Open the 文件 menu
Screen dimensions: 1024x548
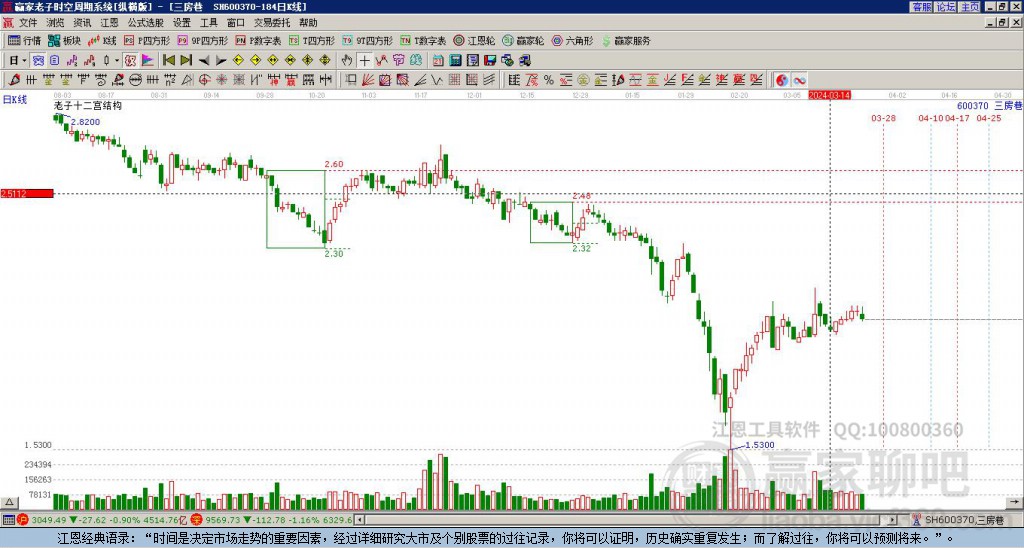[x=28, y=23]
